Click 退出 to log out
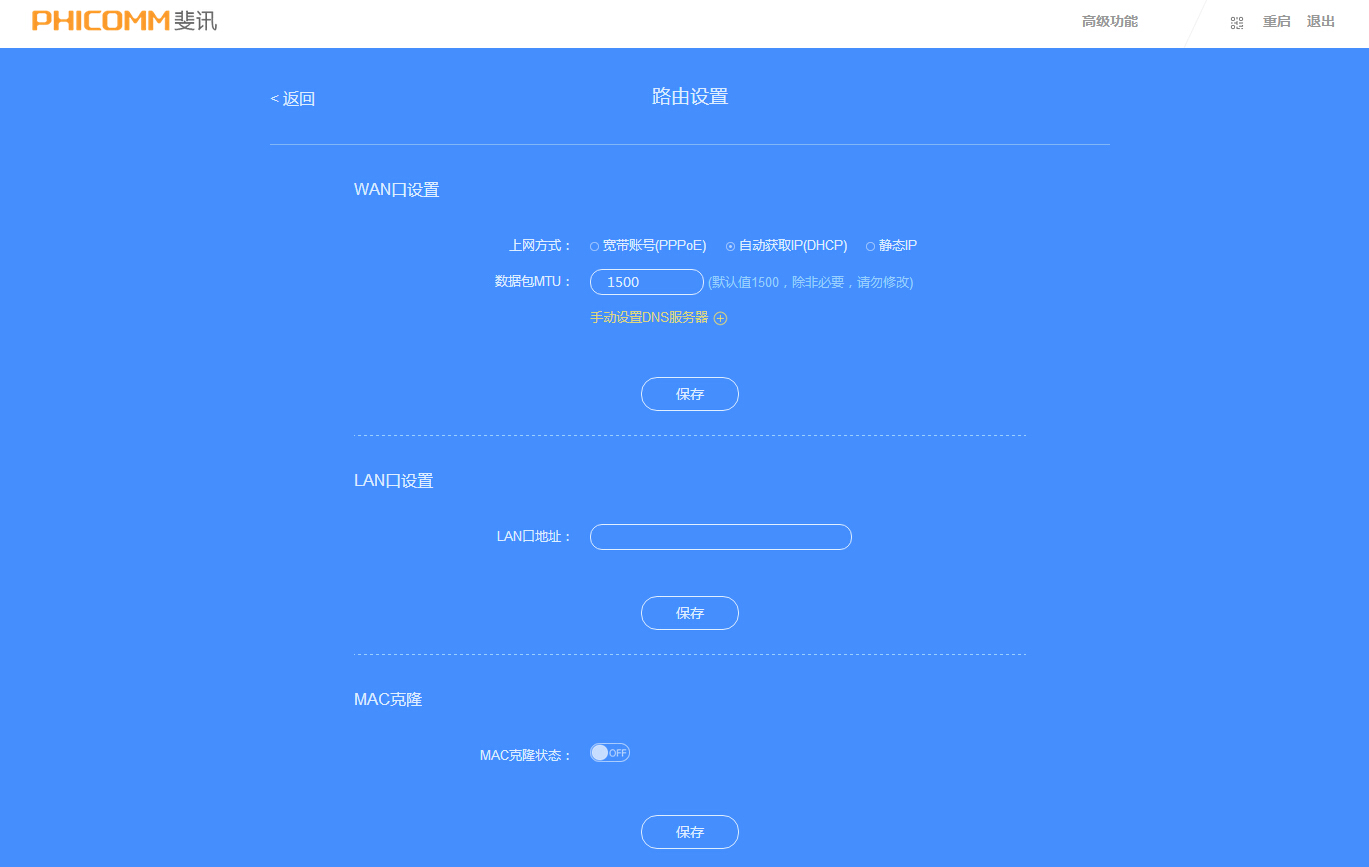Screen dimensions: 1369x867 [x=1320, y=20]
